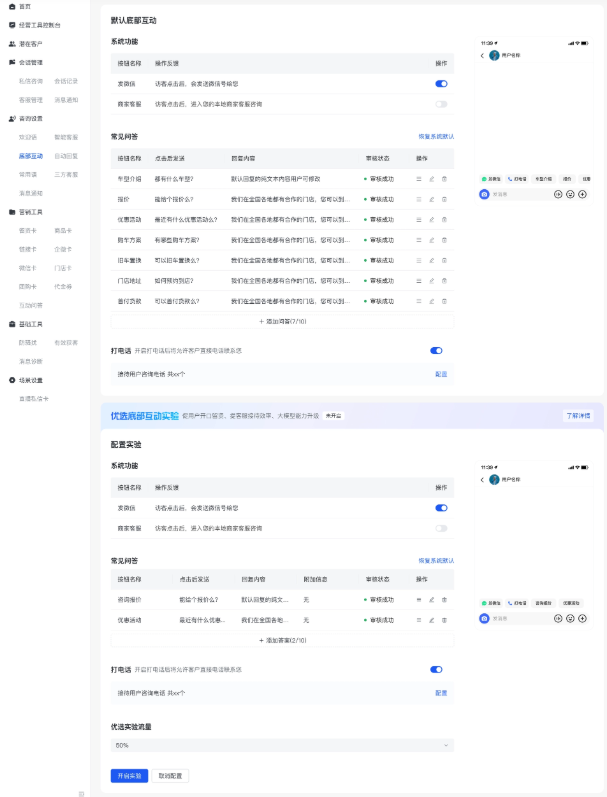607x797 pixels.
Task: Edit the 咨询报价 row in the experiment table
Action: 432,600
